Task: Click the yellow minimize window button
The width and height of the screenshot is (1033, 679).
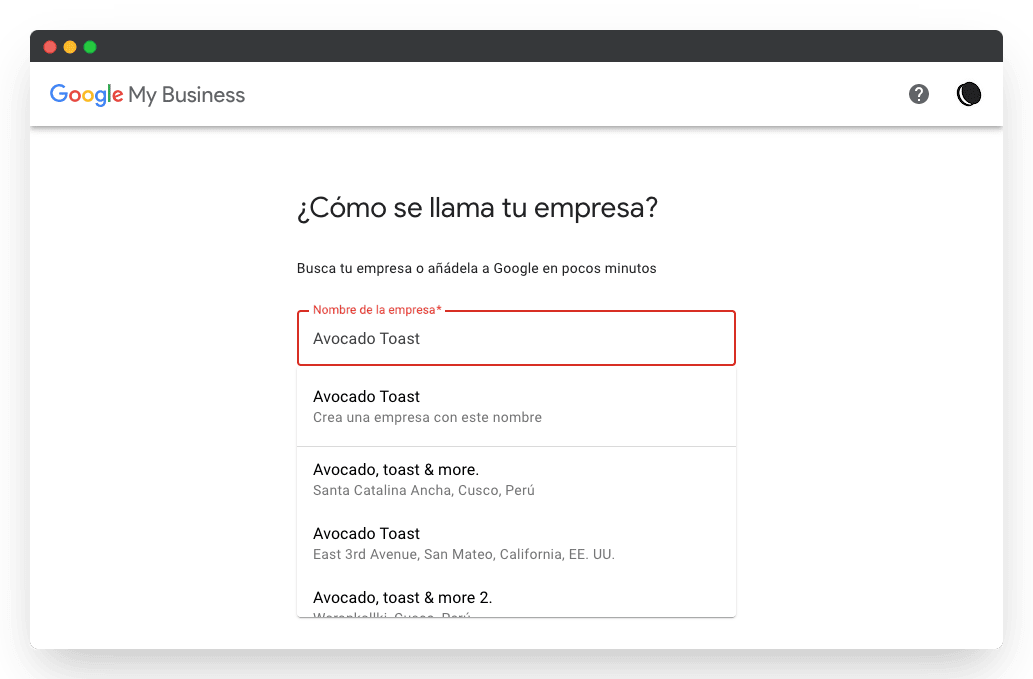Action: click(x=70, y=47)
